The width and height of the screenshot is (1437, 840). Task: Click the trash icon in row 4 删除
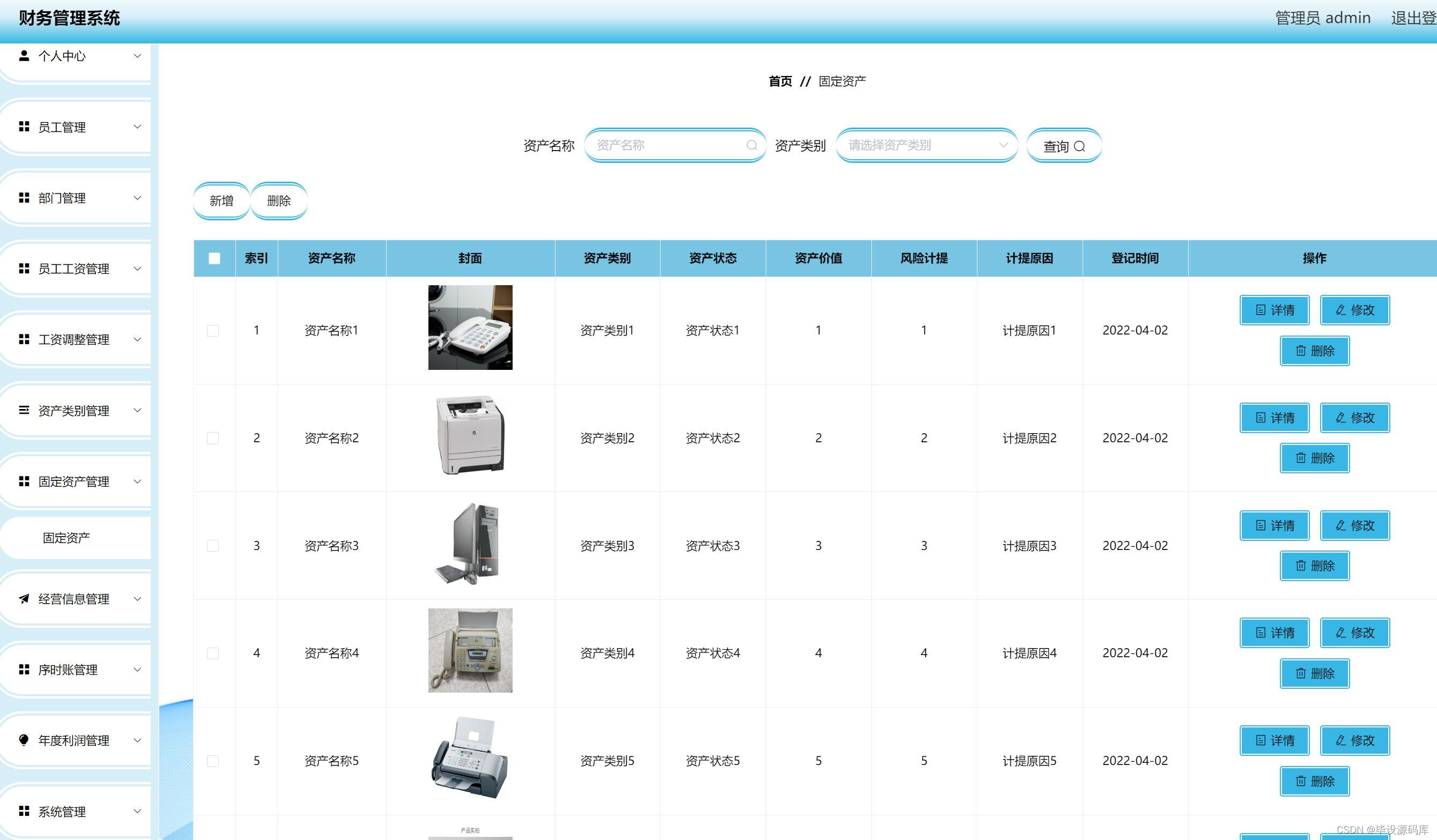[1301, 673]
